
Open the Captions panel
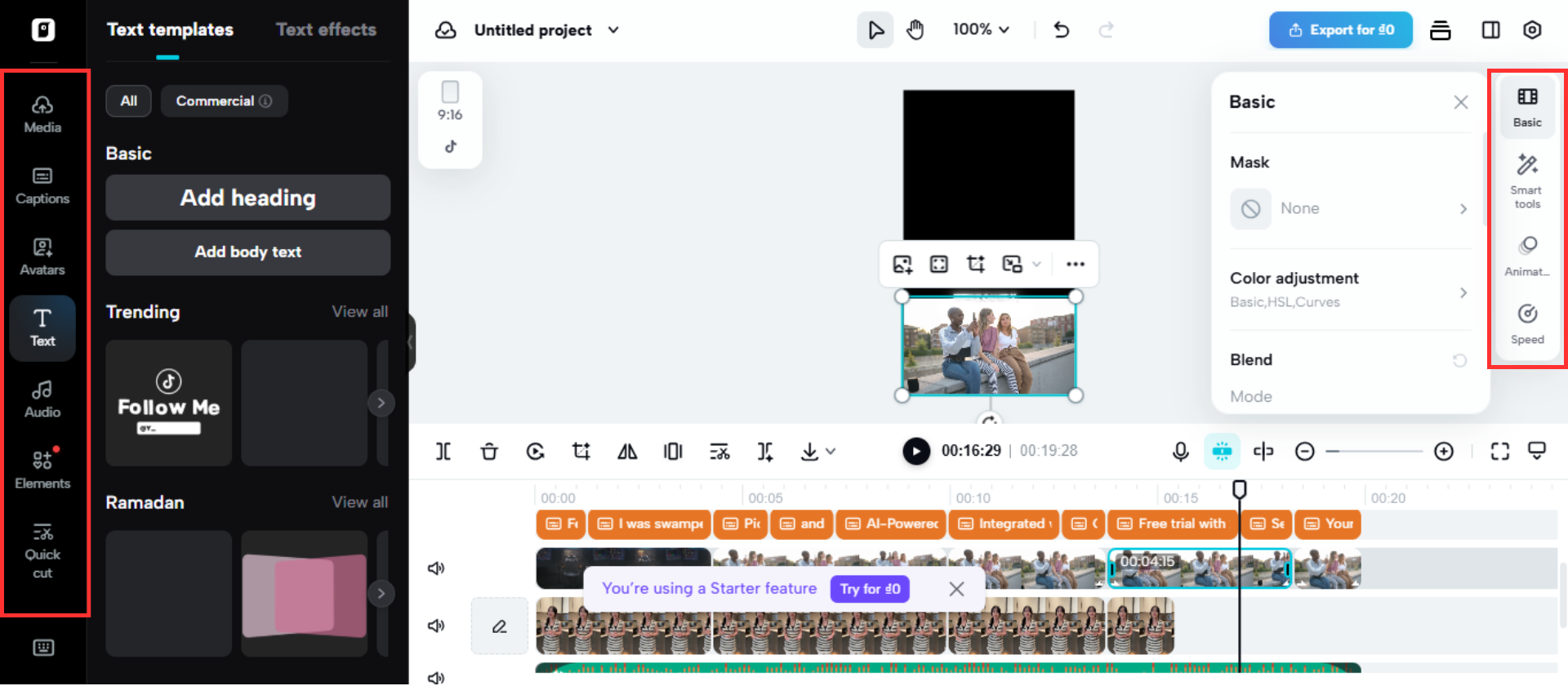coord(42,185)
